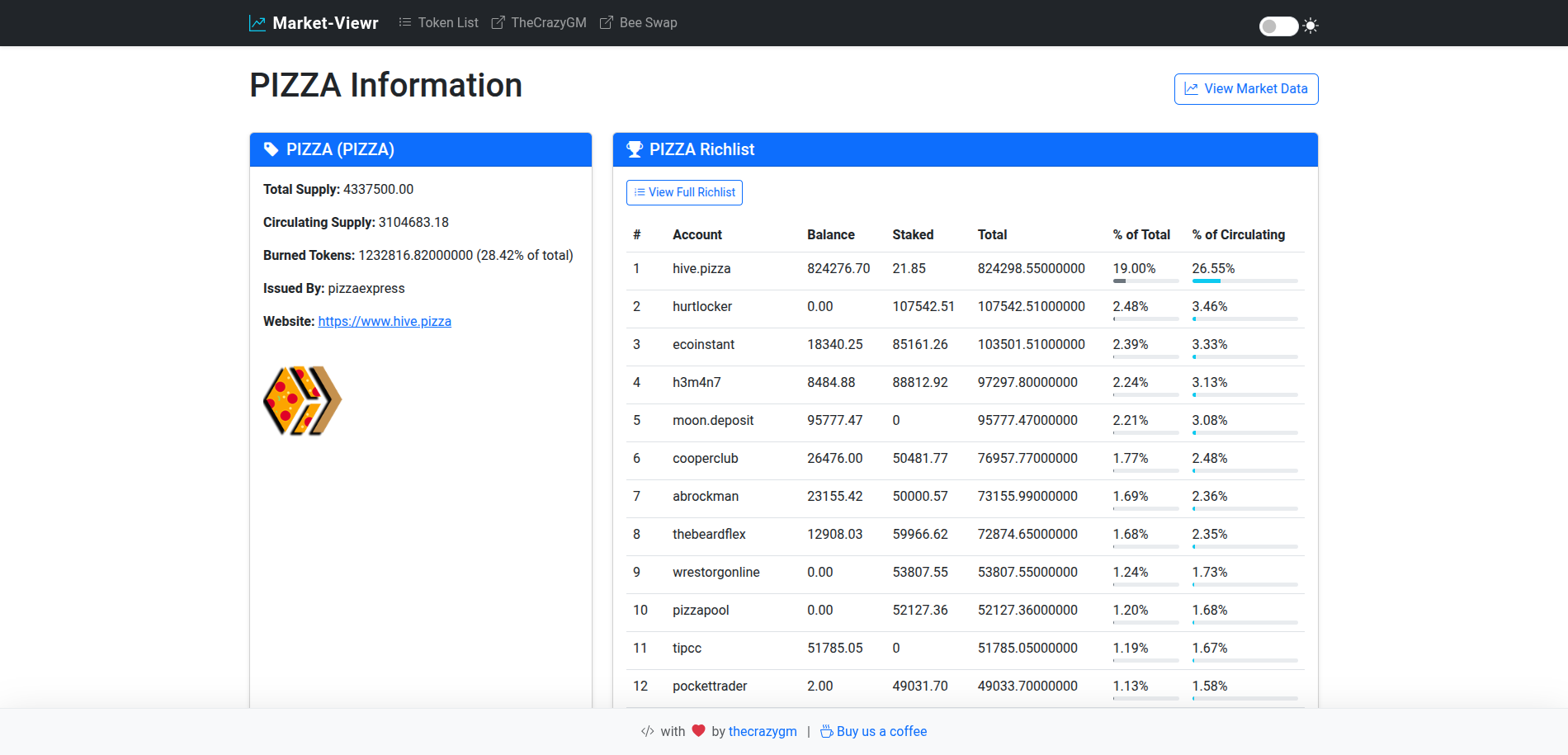Viewport: 1568px width, 755px height.
Task: Select account hurtlocker
Action: point(702,306)
